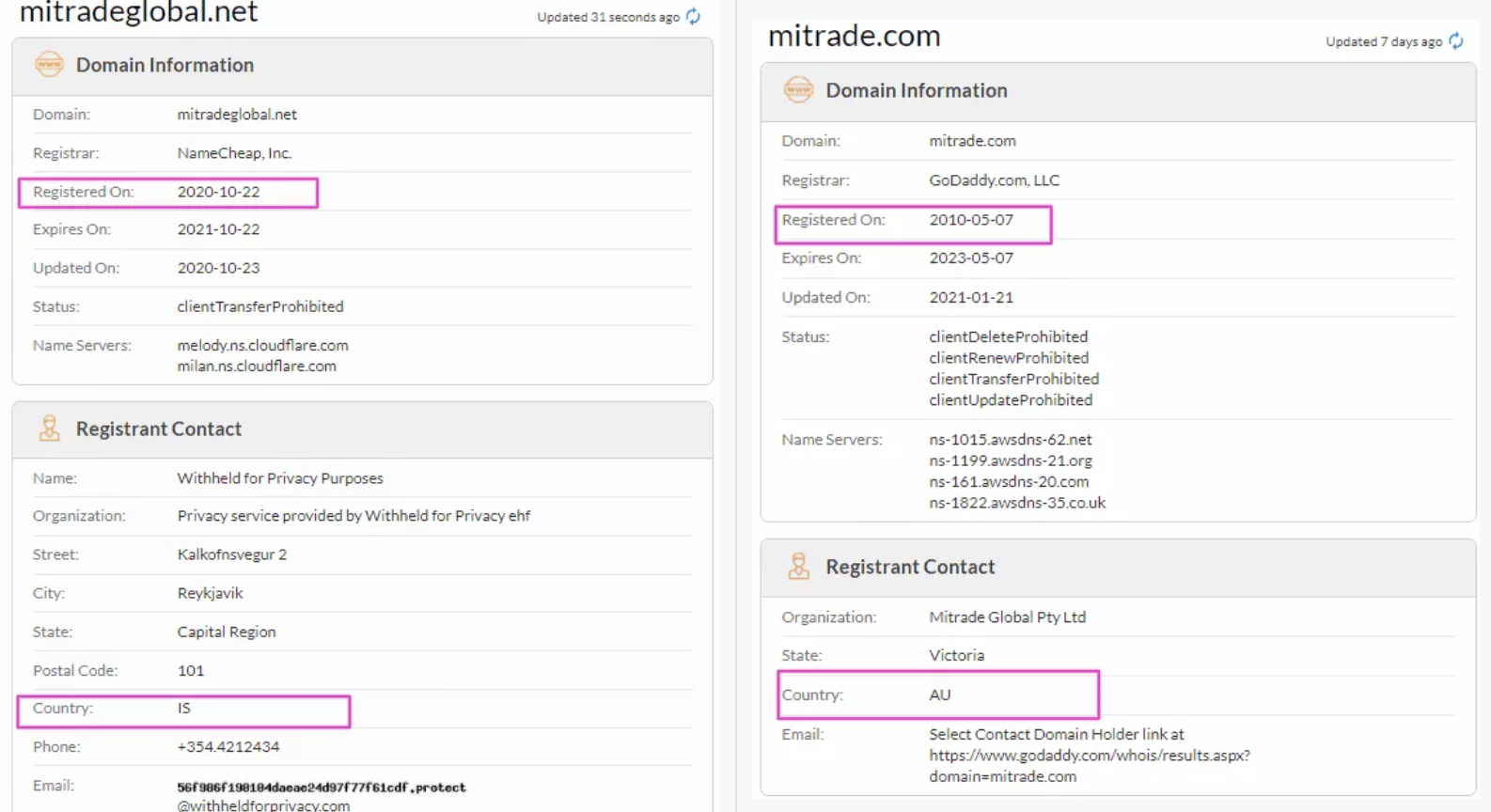
Task: Click the highlighted 2010-05-07 registration date
Action: tap(970, 220)
